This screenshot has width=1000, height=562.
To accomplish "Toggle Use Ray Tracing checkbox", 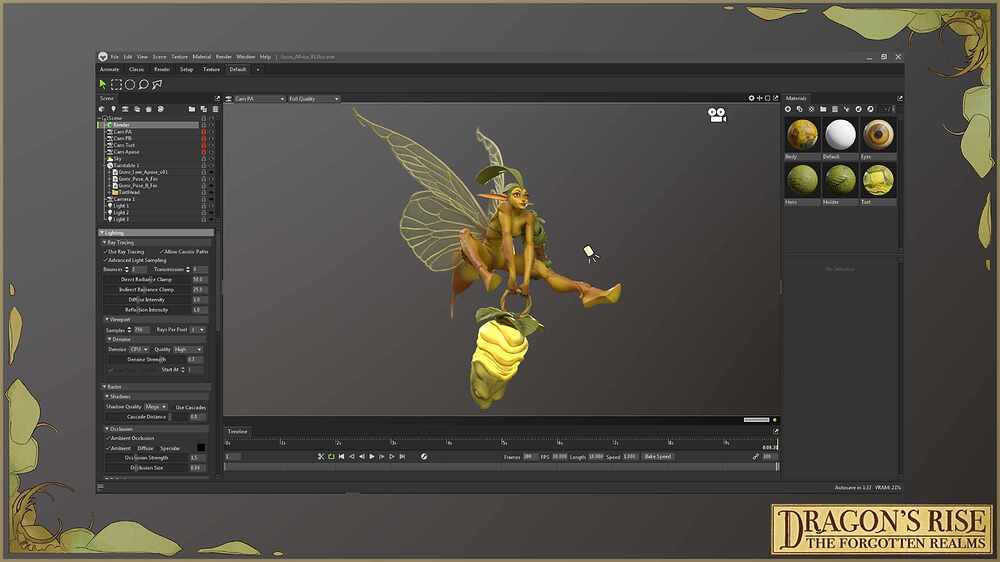I will (105, 252).
